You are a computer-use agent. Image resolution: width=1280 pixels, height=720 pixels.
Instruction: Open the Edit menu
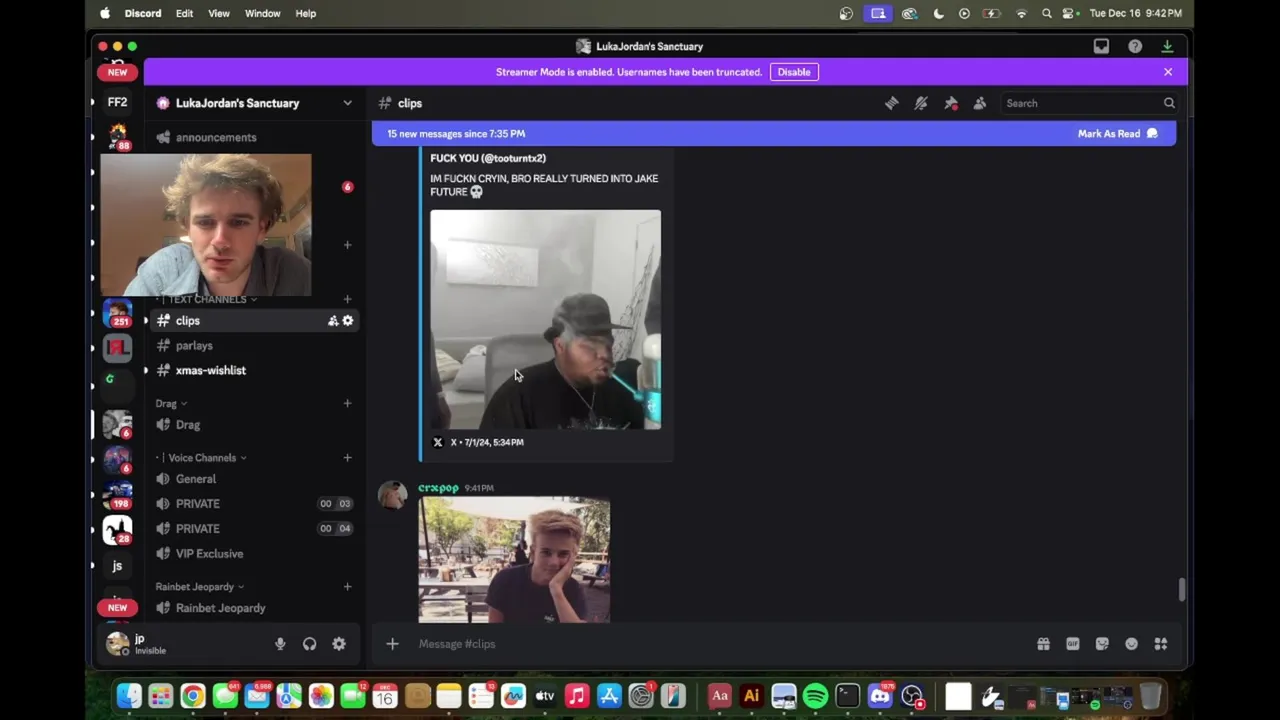[185, 13]
